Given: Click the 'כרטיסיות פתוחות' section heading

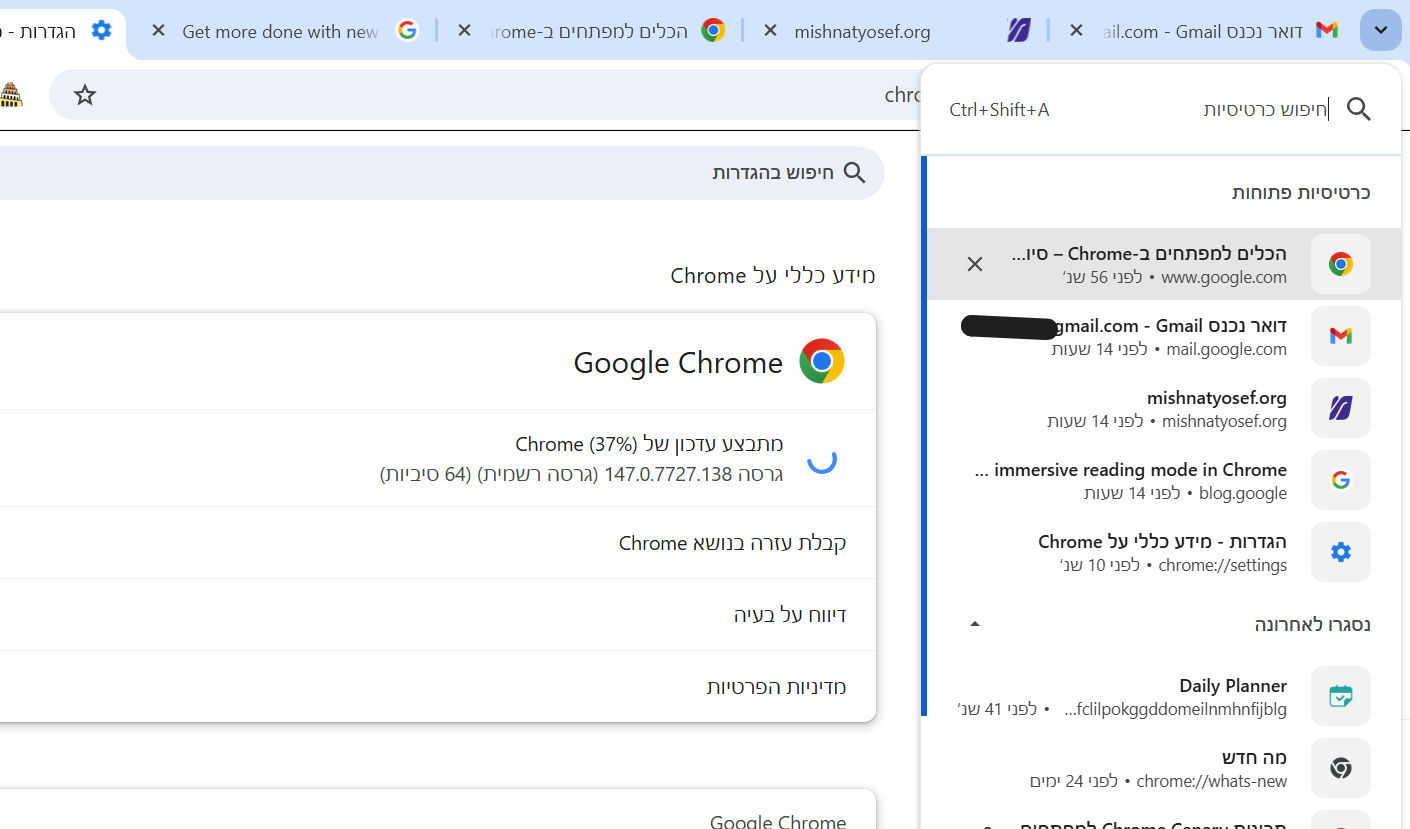Looking at the screenshot, I should (x=1301, y=192).
